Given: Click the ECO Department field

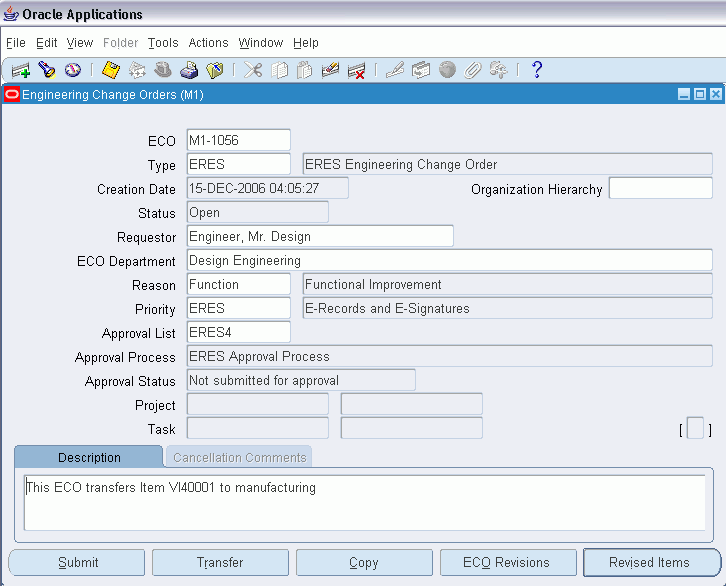Looking at the screenshot, I should [450, 261].
